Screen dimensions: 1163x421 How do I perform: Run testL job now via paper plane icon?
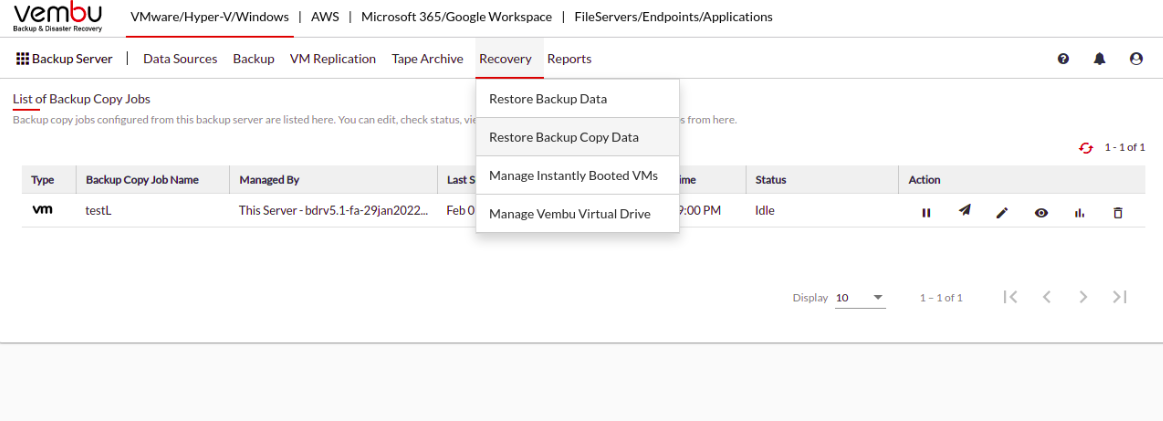click(x=964, y=211)
